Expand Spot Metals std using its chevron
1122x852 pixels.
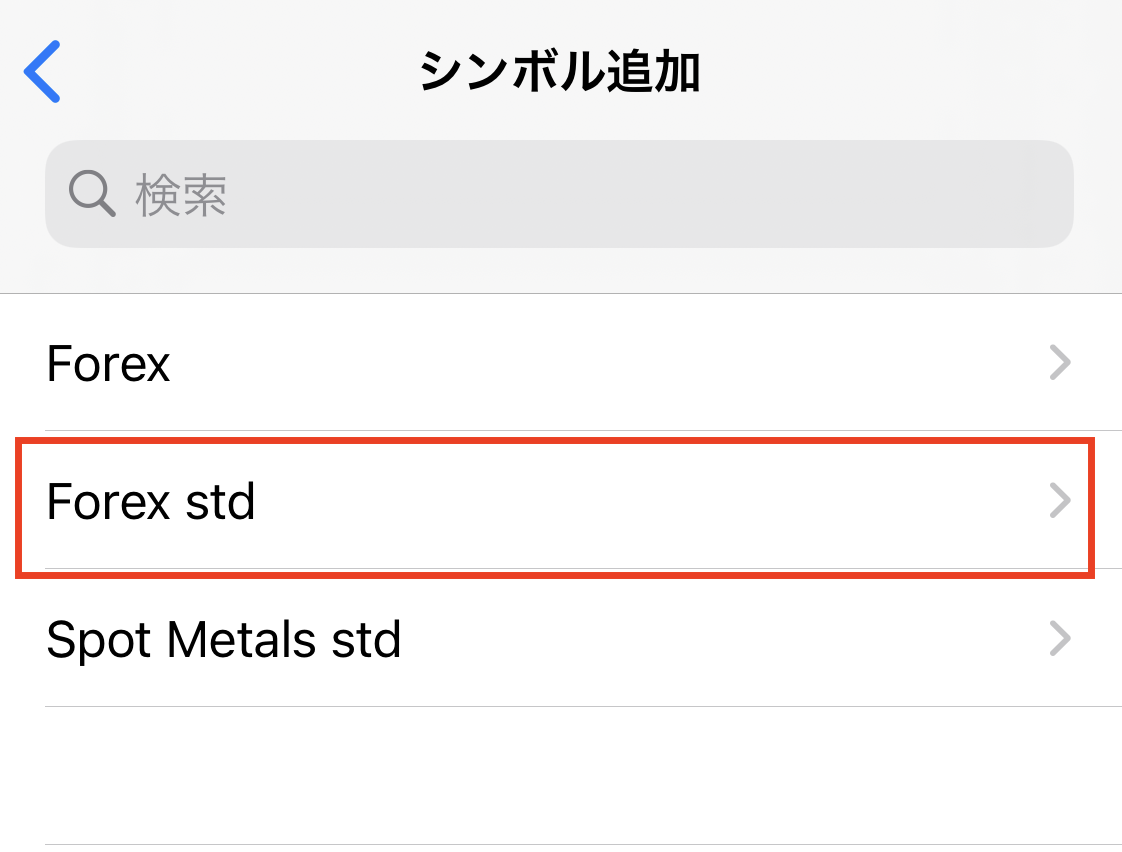click(1060, 639)
